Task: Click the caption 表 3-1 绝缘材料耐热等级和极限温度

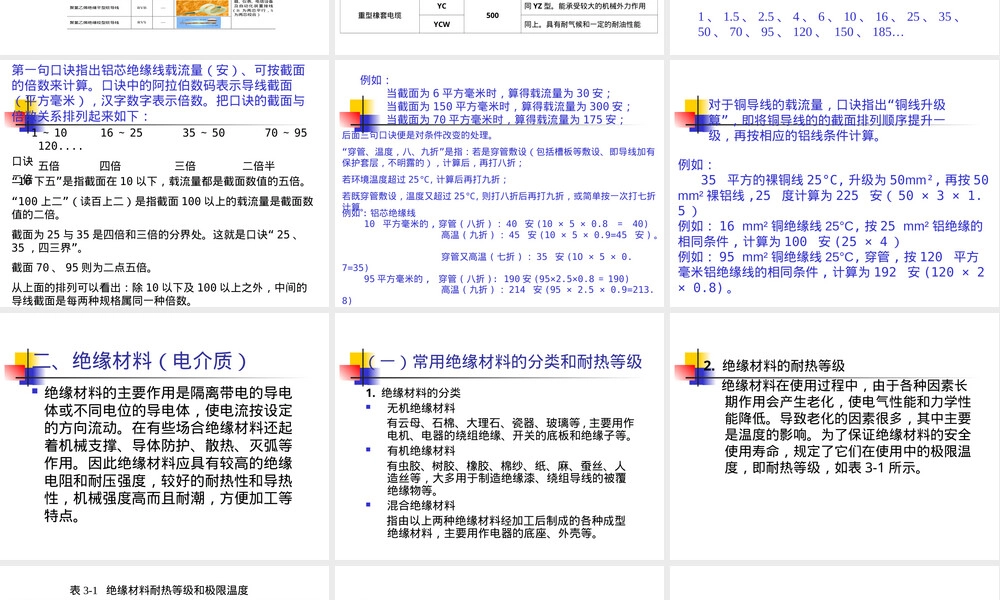Action: tap(159, 590)
